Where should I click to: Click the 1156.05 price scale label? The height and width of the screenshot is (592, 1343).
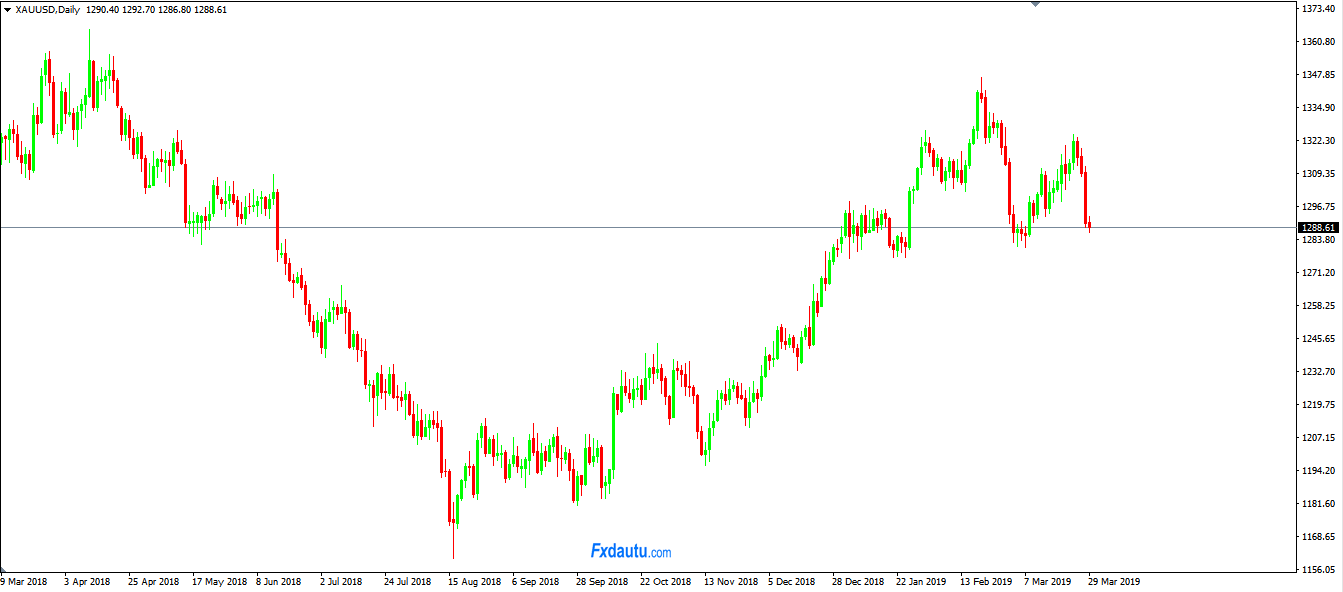pos(1320,570)
